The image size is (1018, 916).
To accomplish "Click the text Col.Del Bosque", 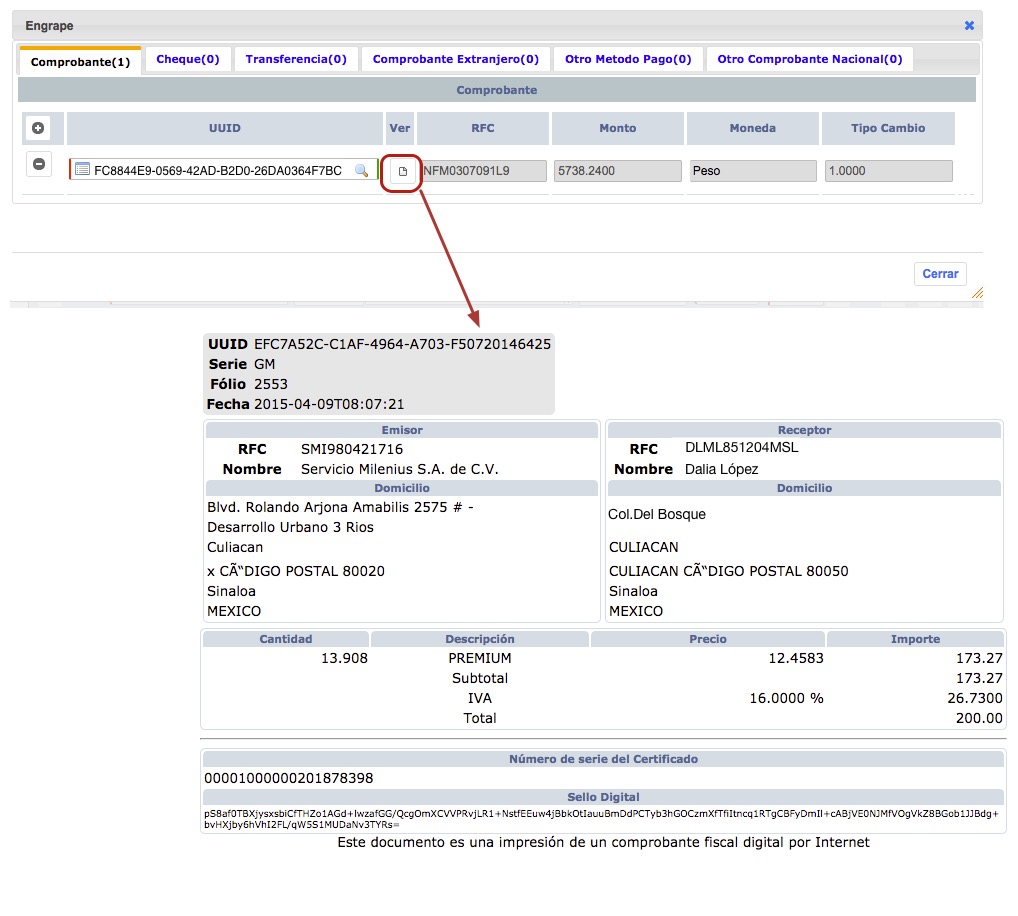I will tap(656, 514).
